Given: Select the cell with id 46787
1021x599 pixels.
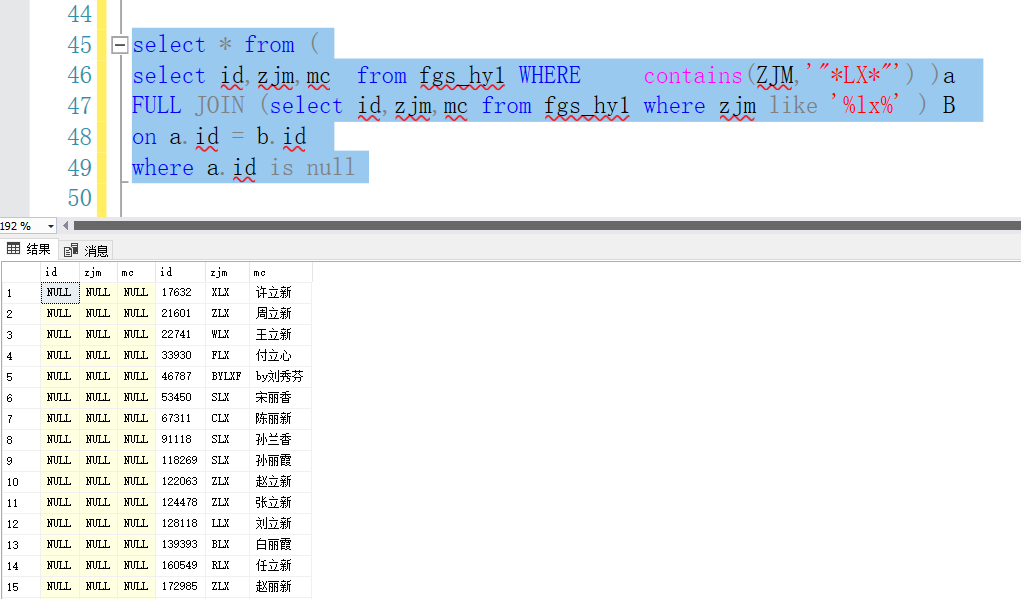Looking at the screenshot, I should click(180, 376).
